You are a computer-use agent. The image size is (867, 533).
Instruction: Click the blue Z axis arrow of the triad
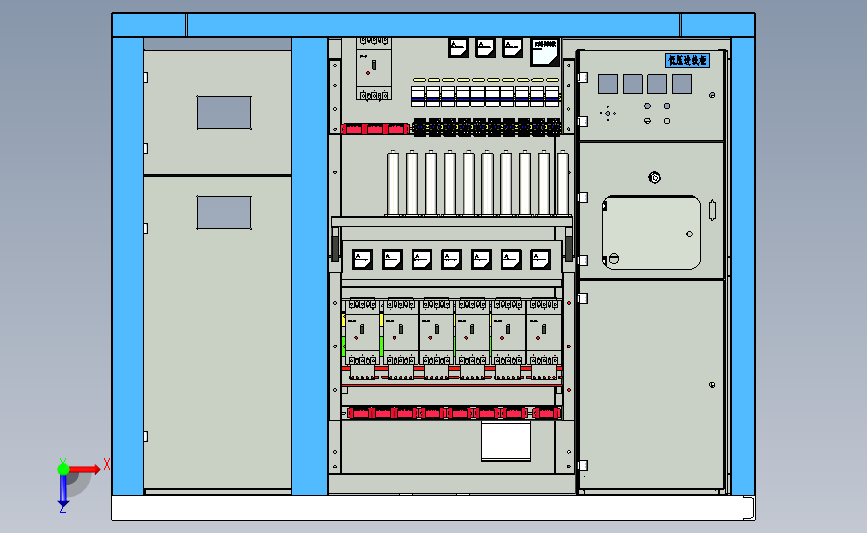coord(63,491)
